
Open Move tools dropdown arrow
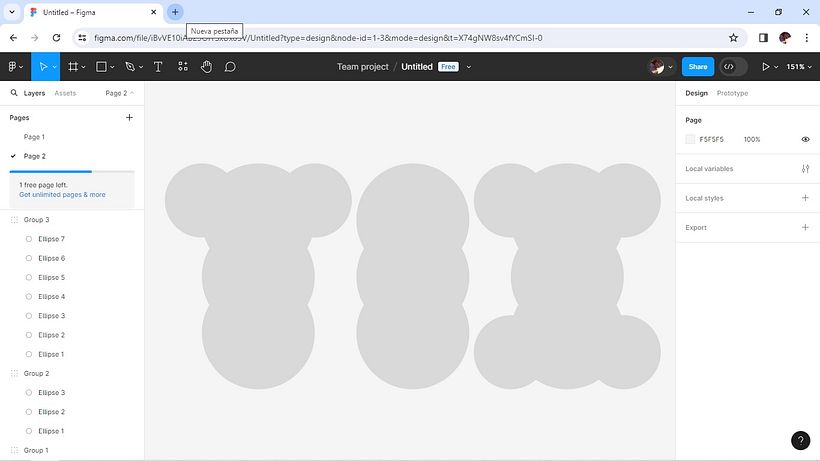point(54,67)
